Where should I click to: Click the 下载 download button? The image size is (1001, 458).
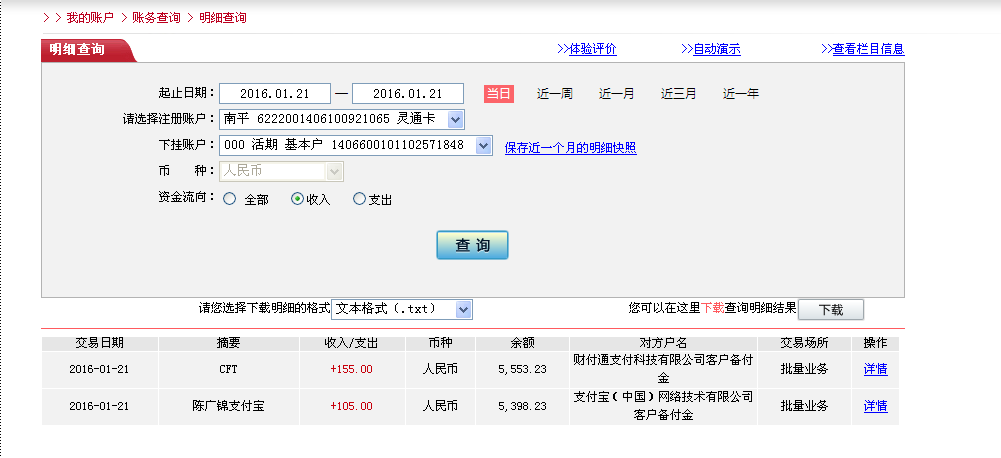[x=830, y=310]
